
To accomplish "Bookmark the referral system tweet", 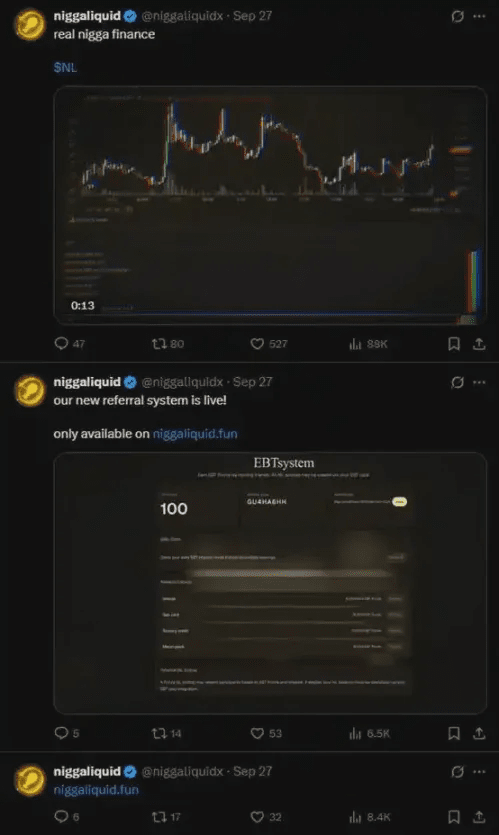I will click(x=454, y=734).
